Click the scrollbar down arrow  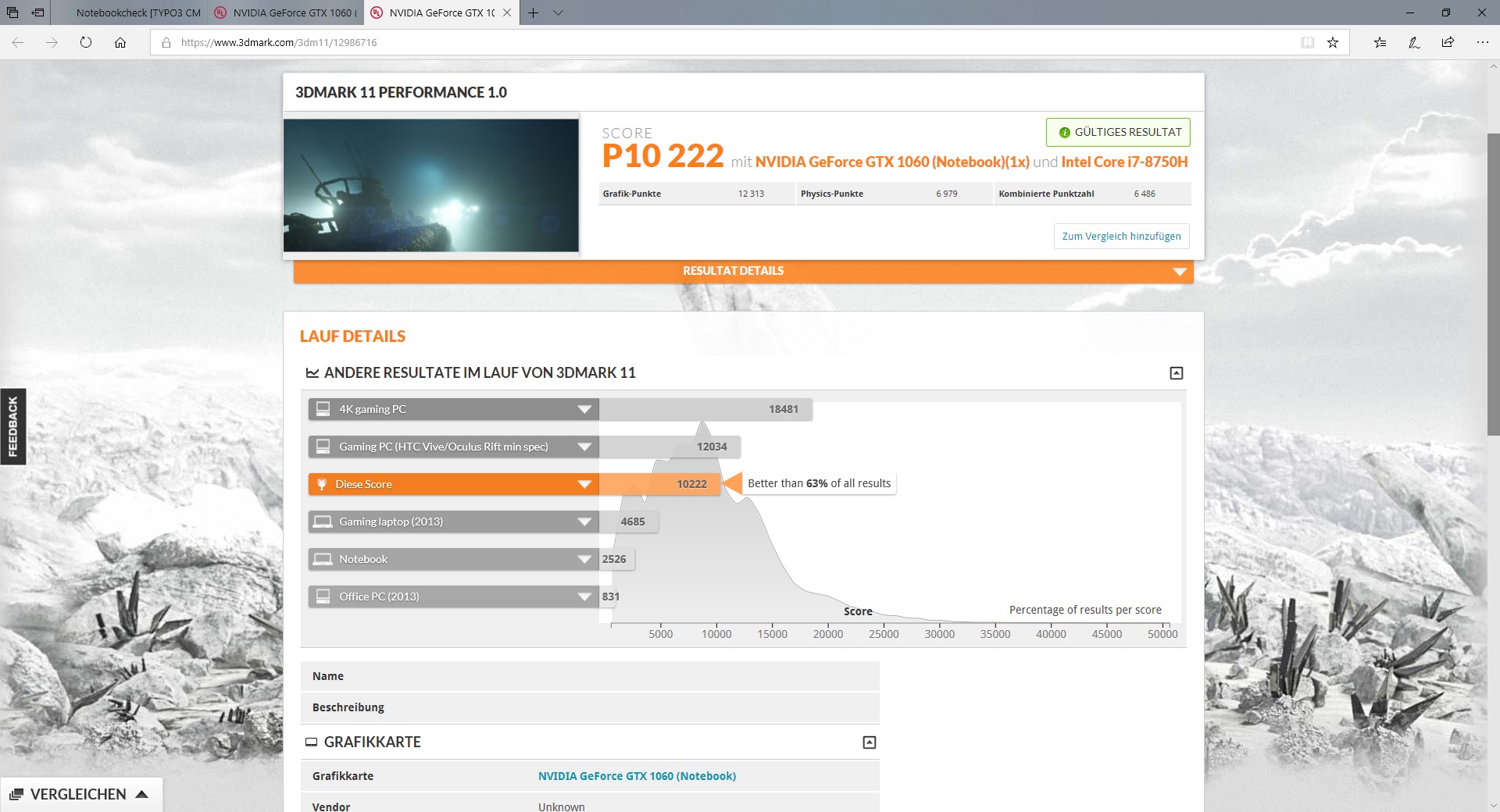coord(1493,805)
